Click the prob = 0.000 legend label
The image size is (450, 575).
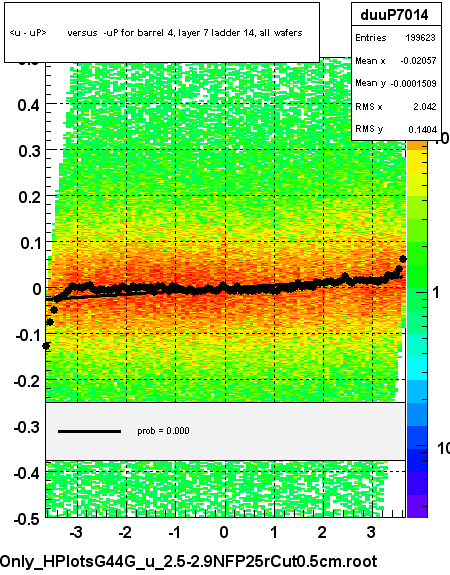click(163, 431)
